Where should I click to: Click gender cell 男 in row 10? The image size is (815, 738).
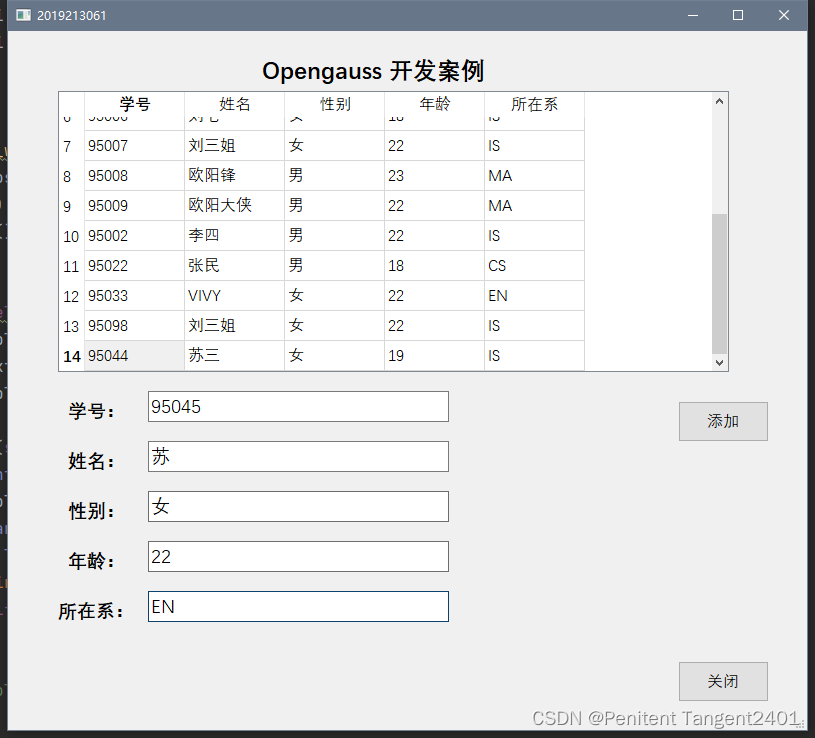pyautogui.click(x=335, y=236)
